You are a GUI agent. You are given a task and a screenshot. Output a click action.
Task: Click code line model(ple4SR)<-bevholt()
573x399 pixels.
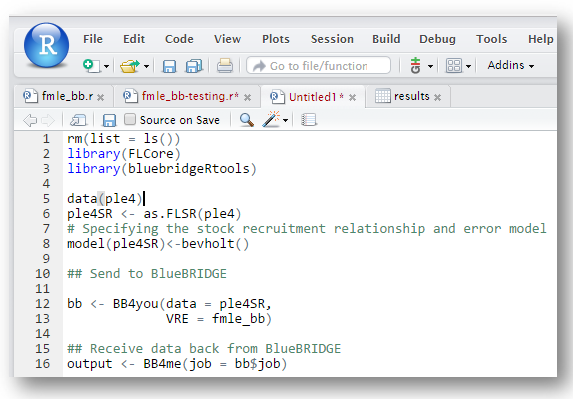coord(158,244)
